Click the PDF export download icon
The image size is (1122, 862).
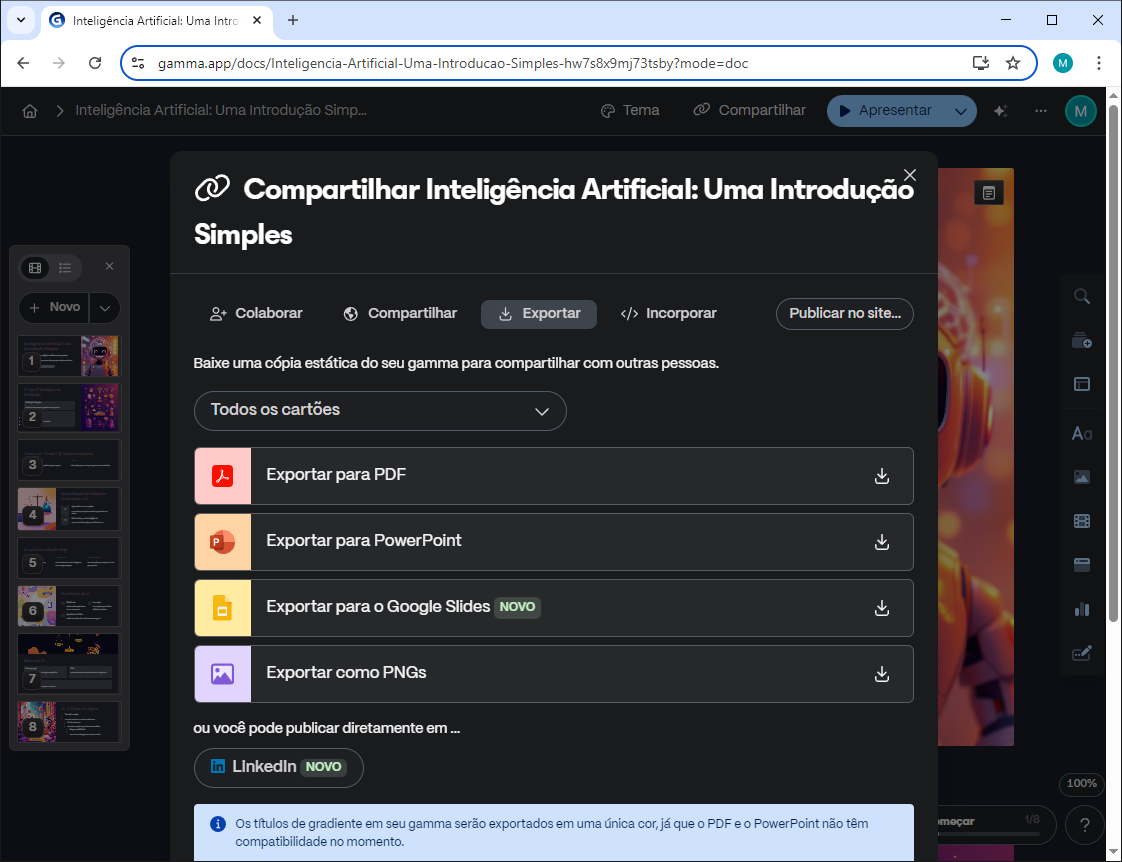tap(881, 476)
